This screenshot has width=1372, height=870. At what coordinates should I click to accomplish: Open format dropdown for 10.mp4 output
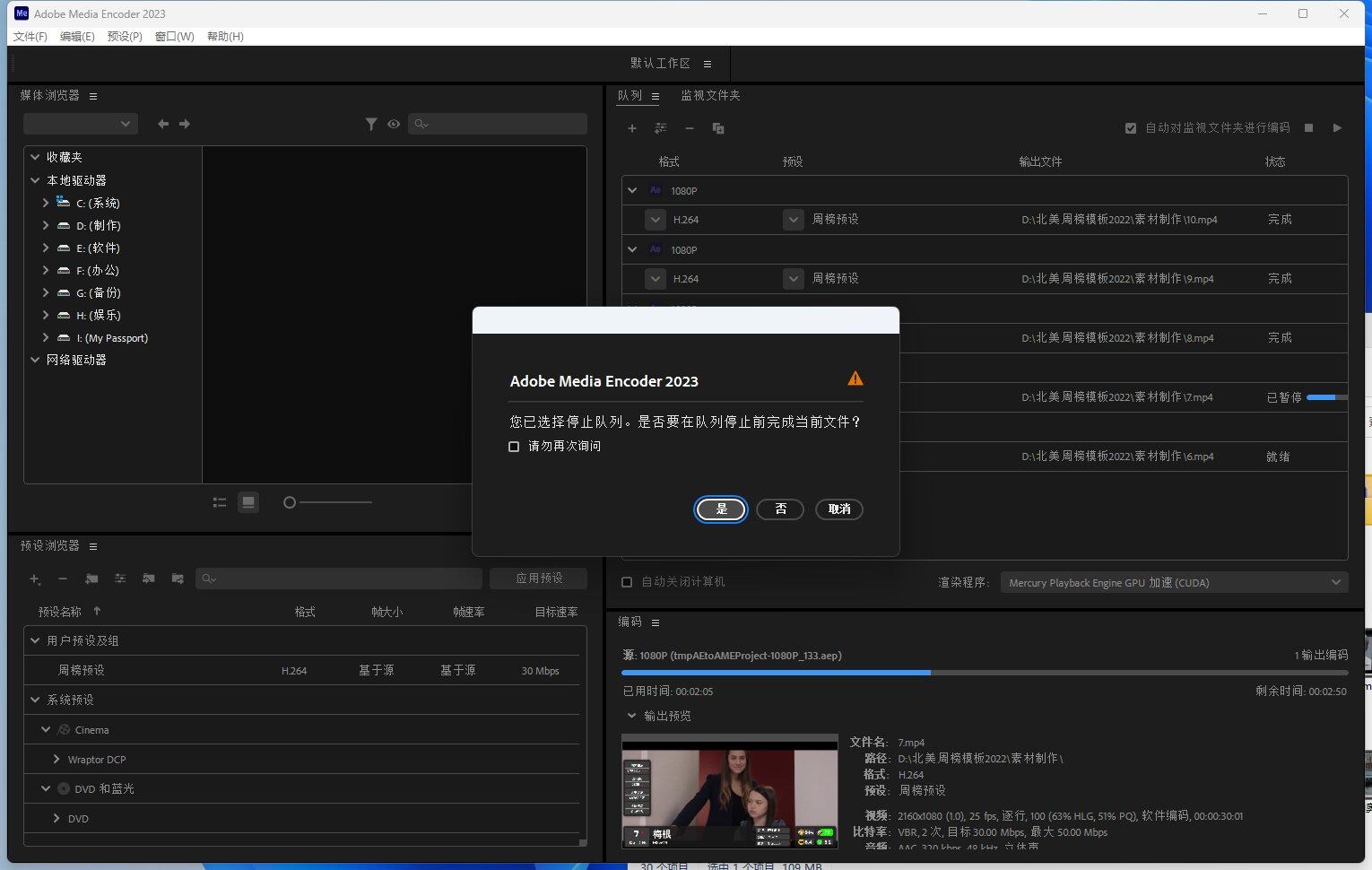[656, 220]
